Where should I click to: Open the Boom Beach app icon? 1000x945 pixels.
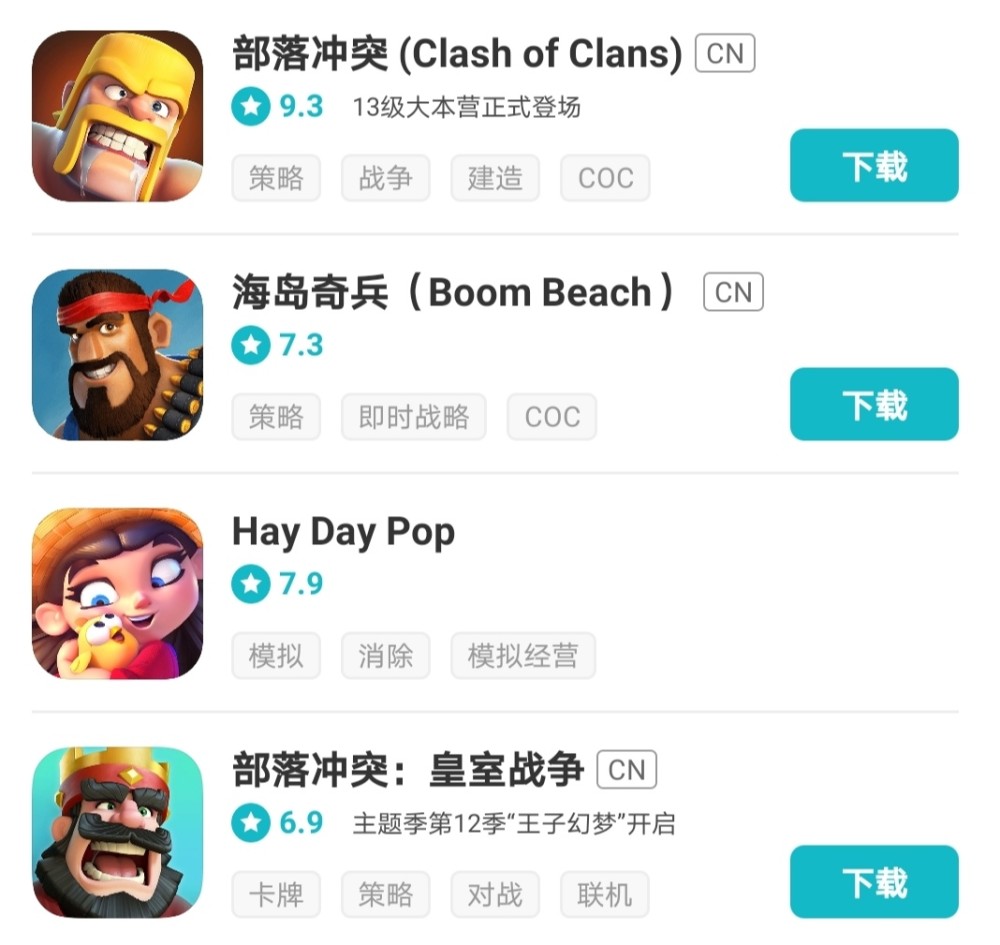pyautogui.click(x=118, y=355)
